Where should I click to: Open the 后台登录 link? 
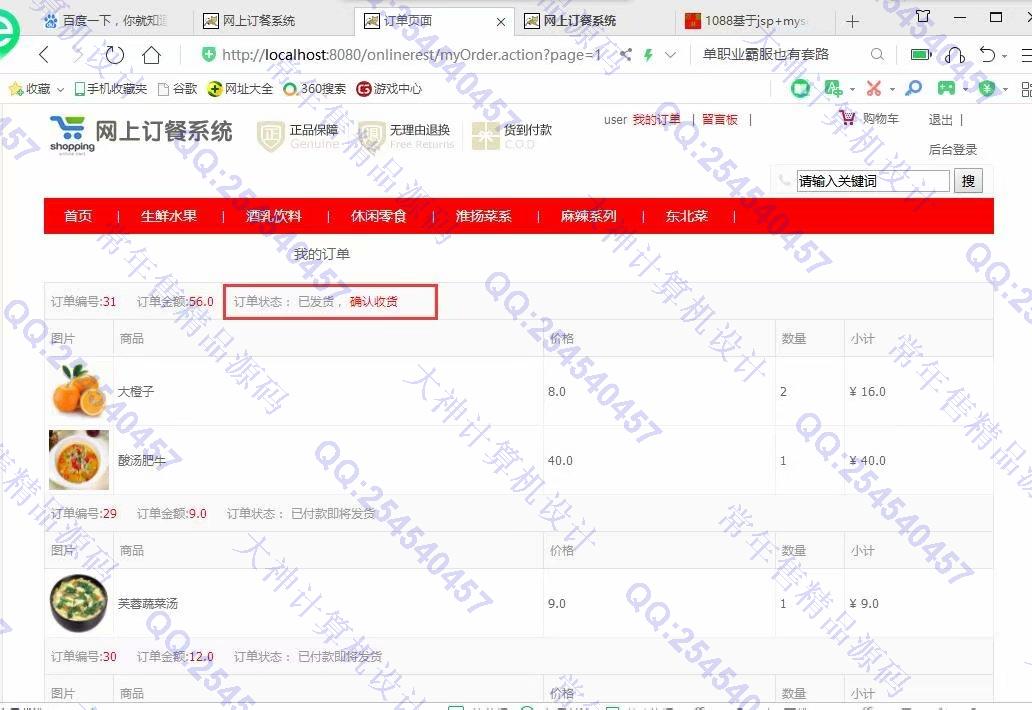pos(952,149)
